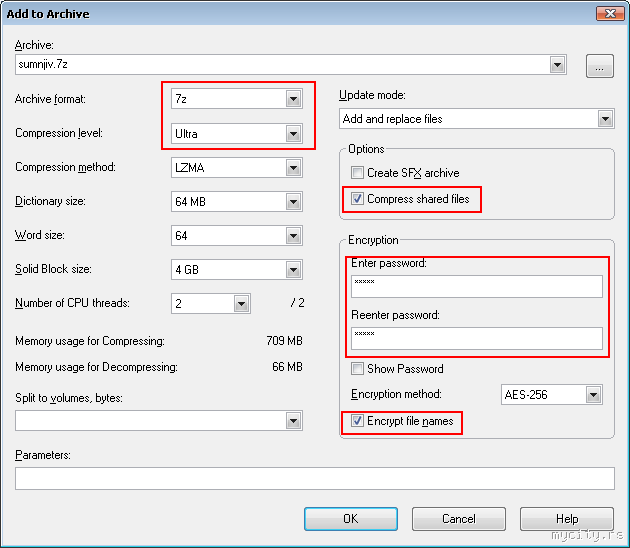
Task: Open Help for archive options
Action: (x=567, y=519)
